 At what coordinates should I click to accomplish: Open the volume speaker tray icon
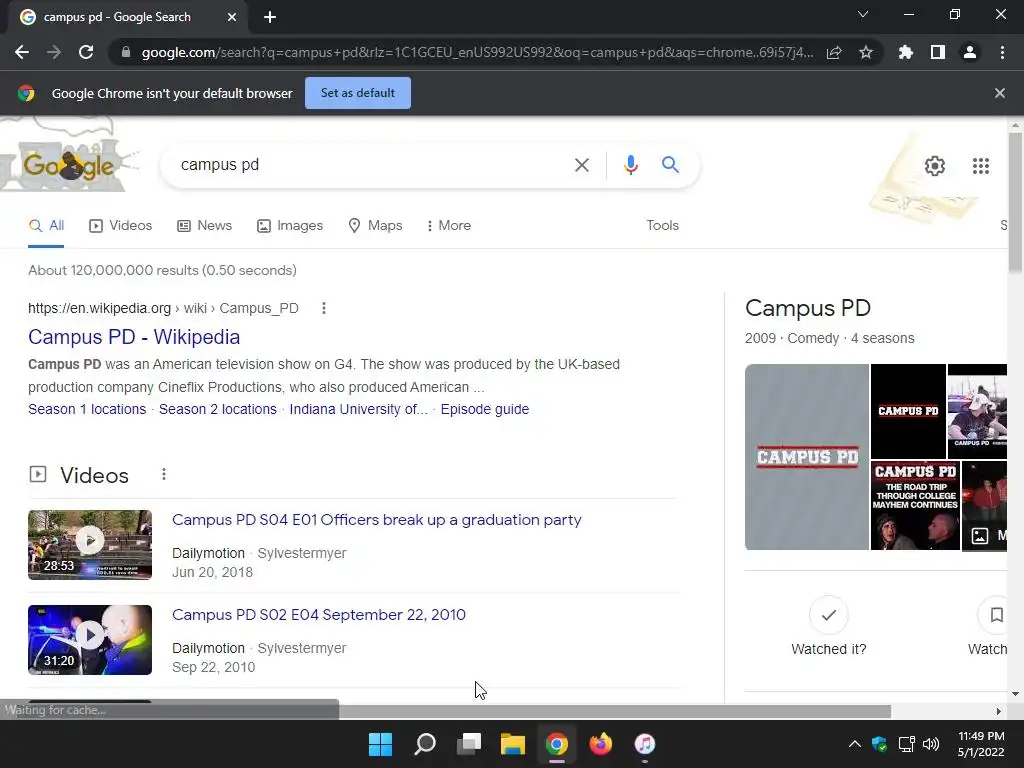click(x=931, y=744)
